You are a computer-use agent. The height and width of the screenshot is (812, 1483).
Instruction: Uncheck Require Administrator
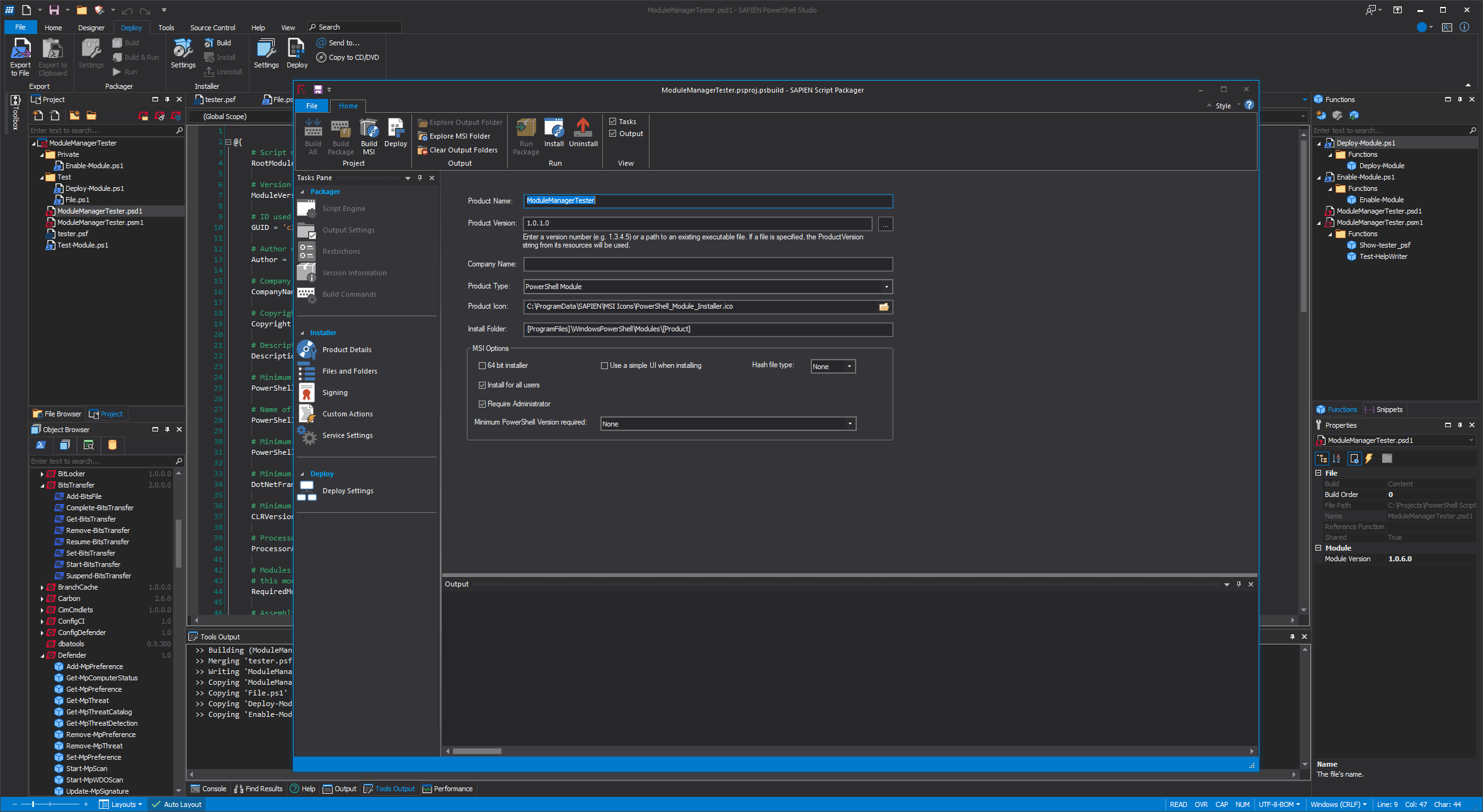483,404
